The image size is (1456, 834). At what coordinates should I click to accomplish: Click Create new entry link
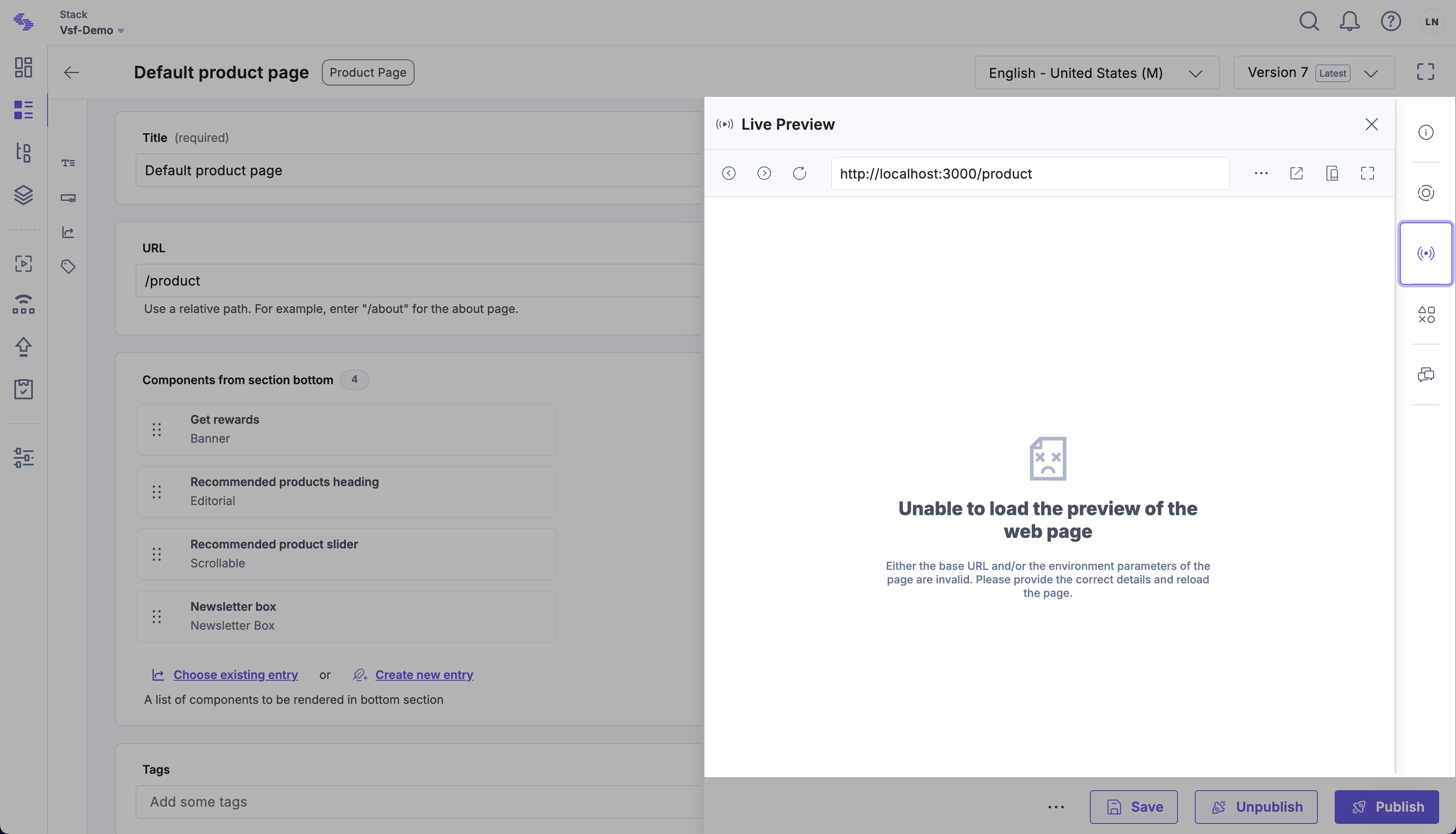[424, 675]
